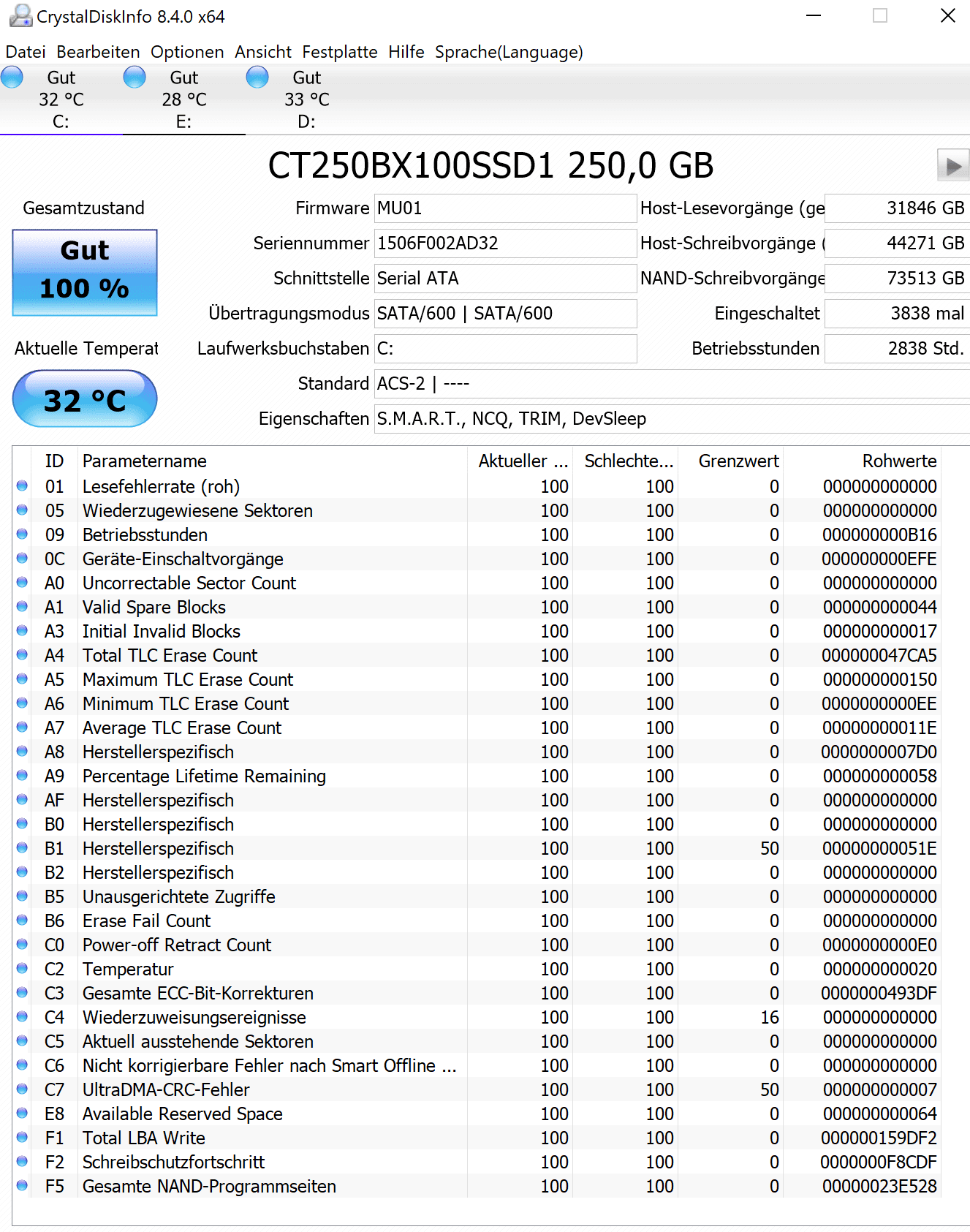This screenshot has height=1232, width=970.
Task: Go to next disk with arrow button
Action: pyautogui.click(x=953, y=165)
